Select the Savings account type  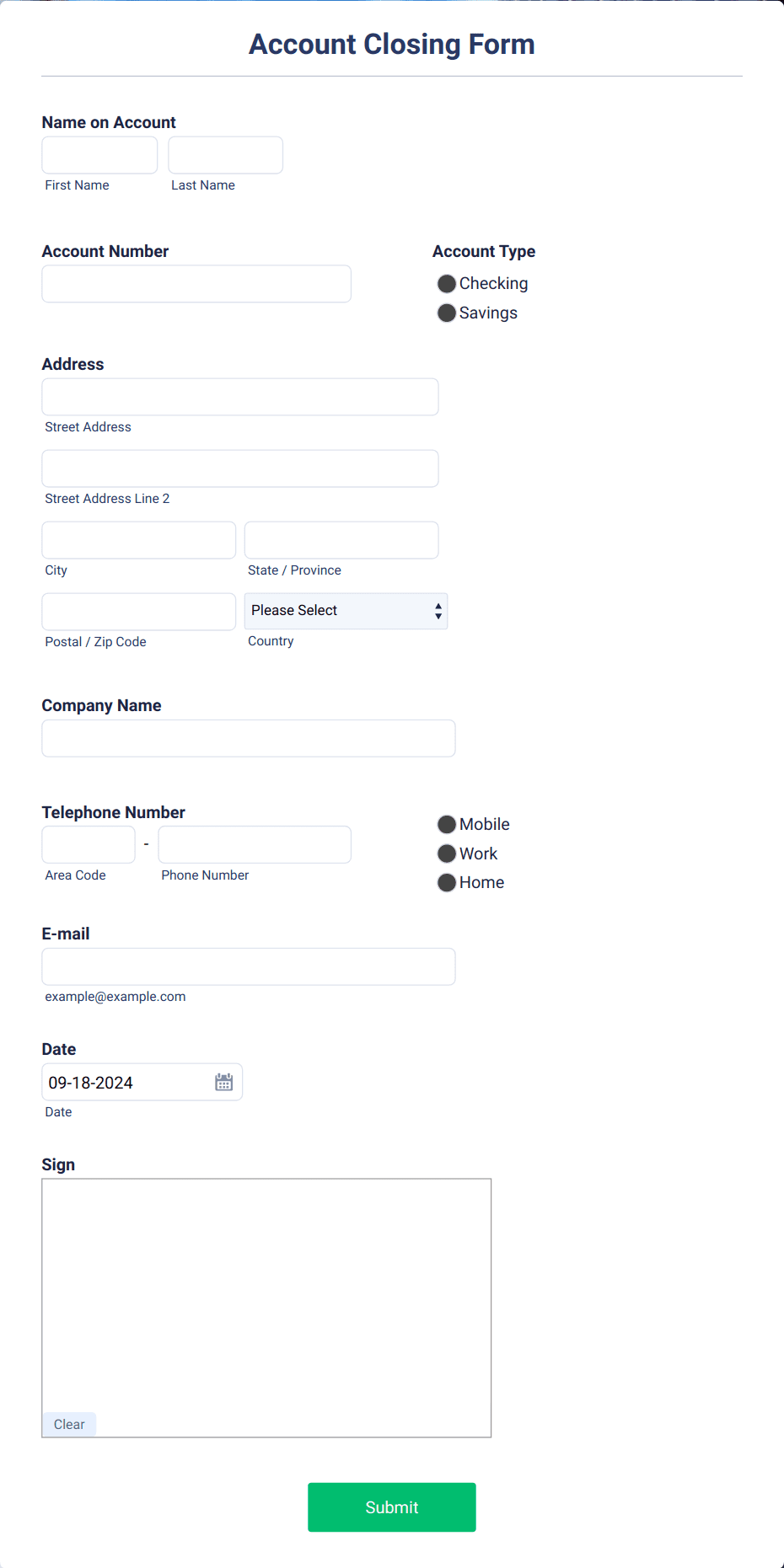446,313
